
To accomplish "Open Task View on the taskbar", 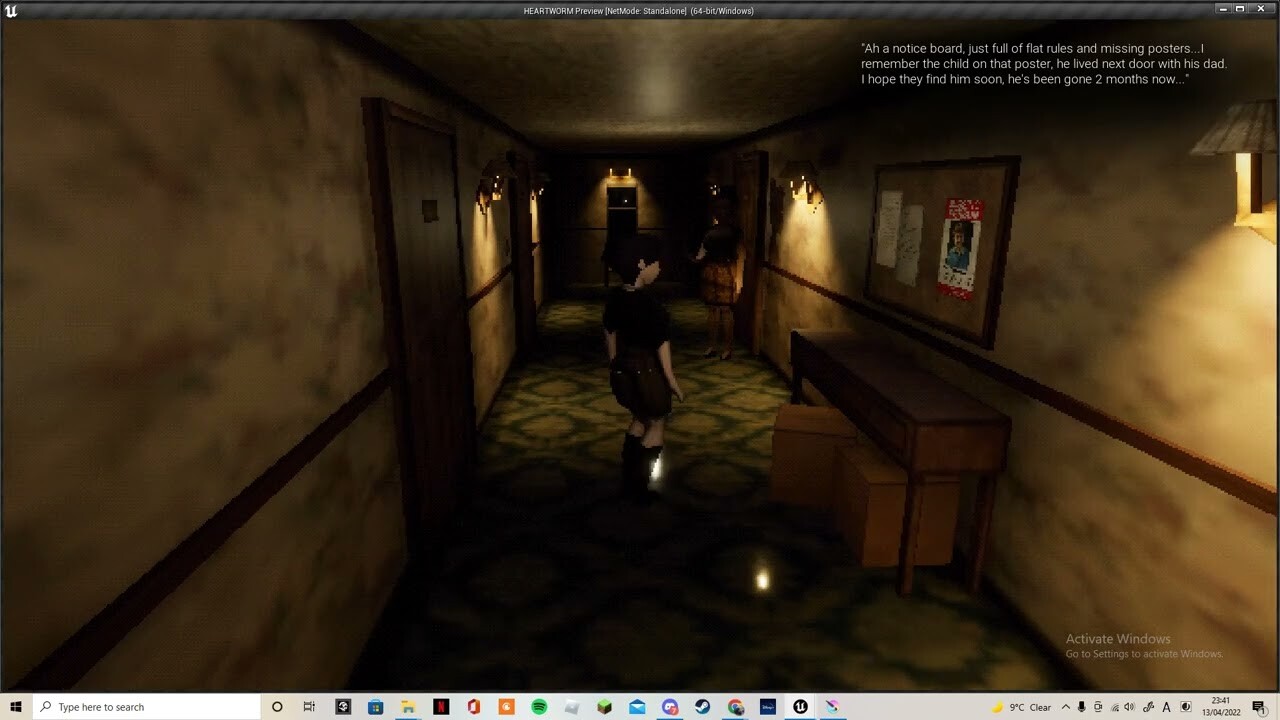I will [309, 707].
